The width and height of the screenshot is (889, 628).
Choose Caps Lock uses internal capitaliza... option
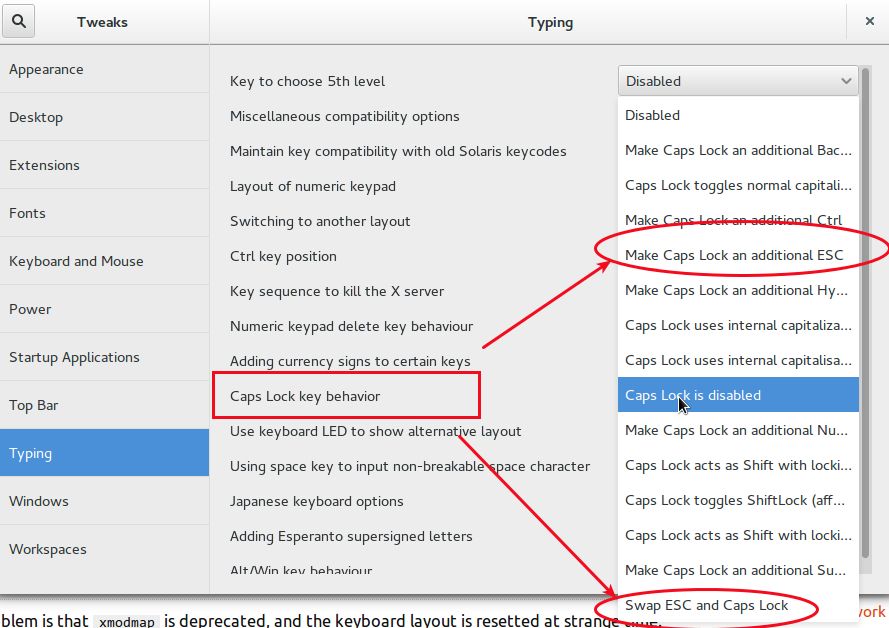(738, 325)
